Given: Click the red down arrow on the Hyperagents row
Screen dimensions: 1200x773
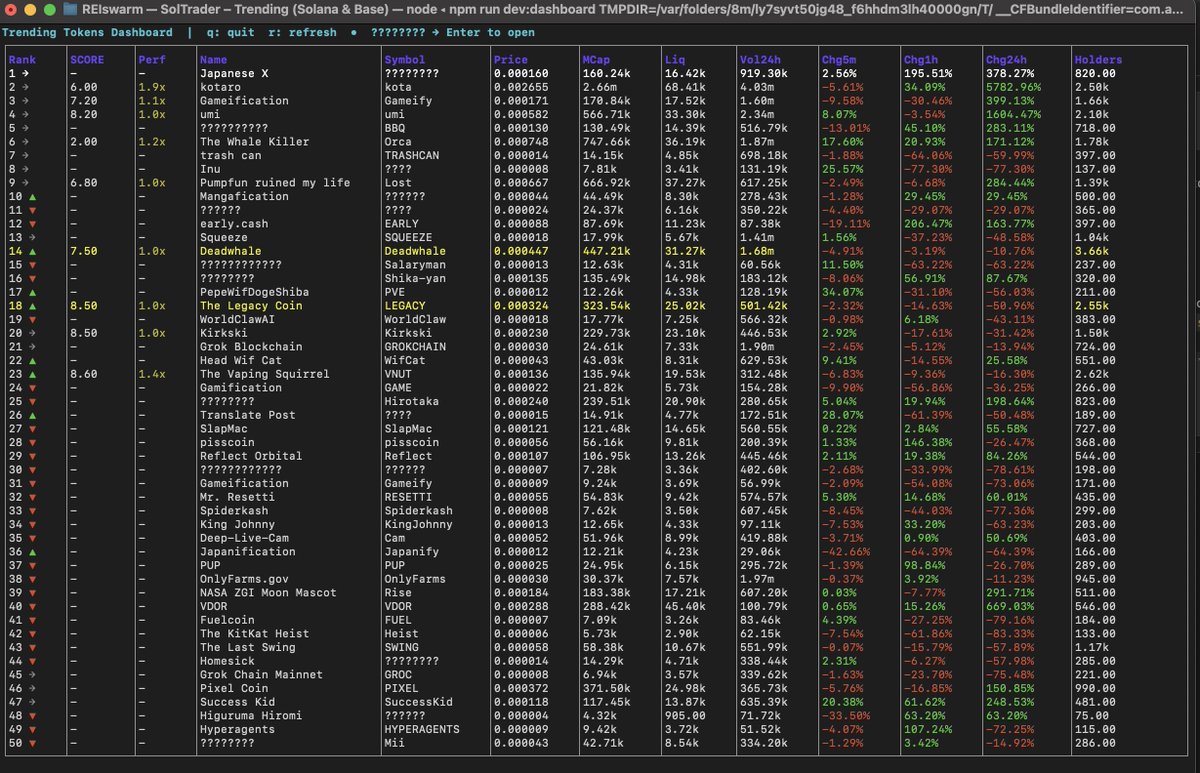Looking at the screenshot, I should click(33, 729).
